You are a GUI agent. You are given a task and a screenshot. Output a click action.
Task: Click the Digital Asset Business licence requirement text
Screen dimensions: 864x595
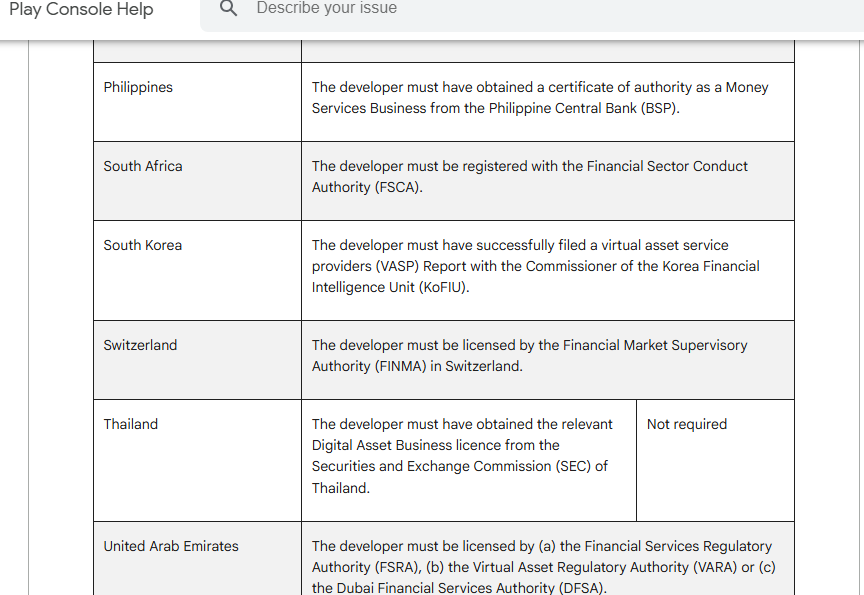462,456
